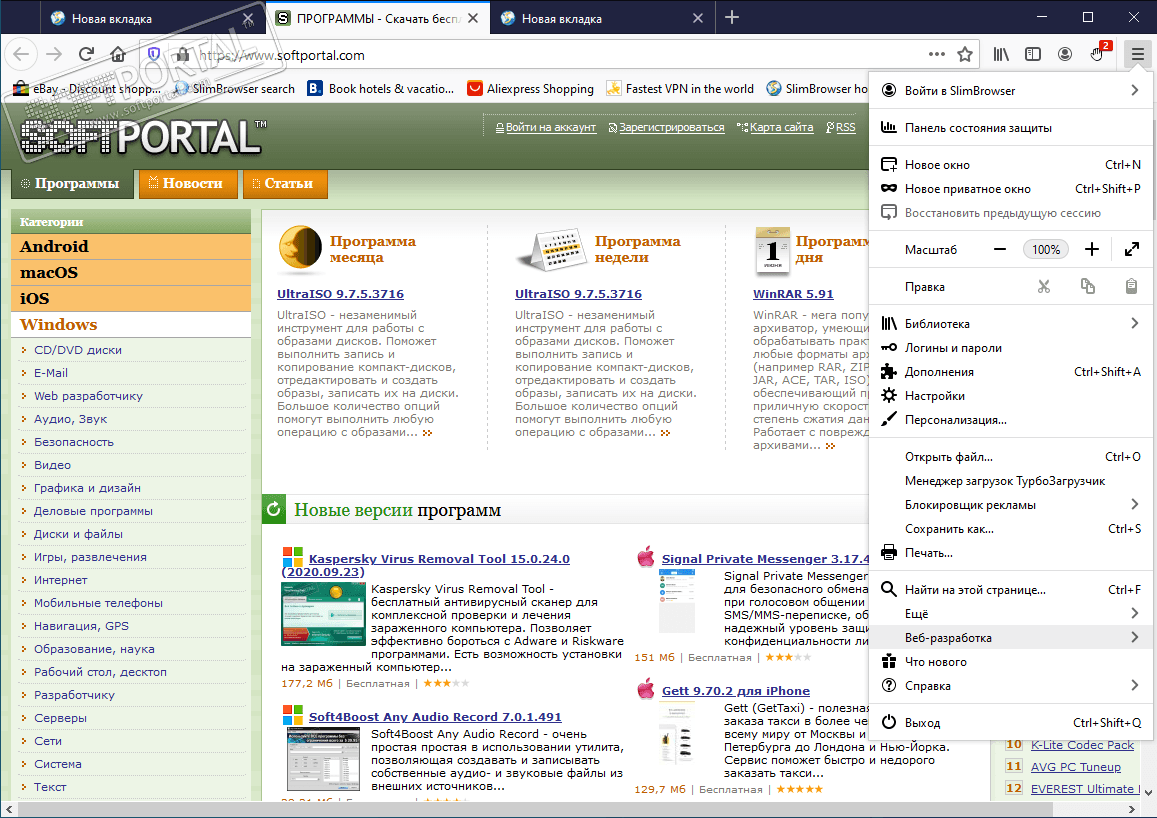
Task: Click Войти на аккаунт link
Action: (x=550, y=127)
